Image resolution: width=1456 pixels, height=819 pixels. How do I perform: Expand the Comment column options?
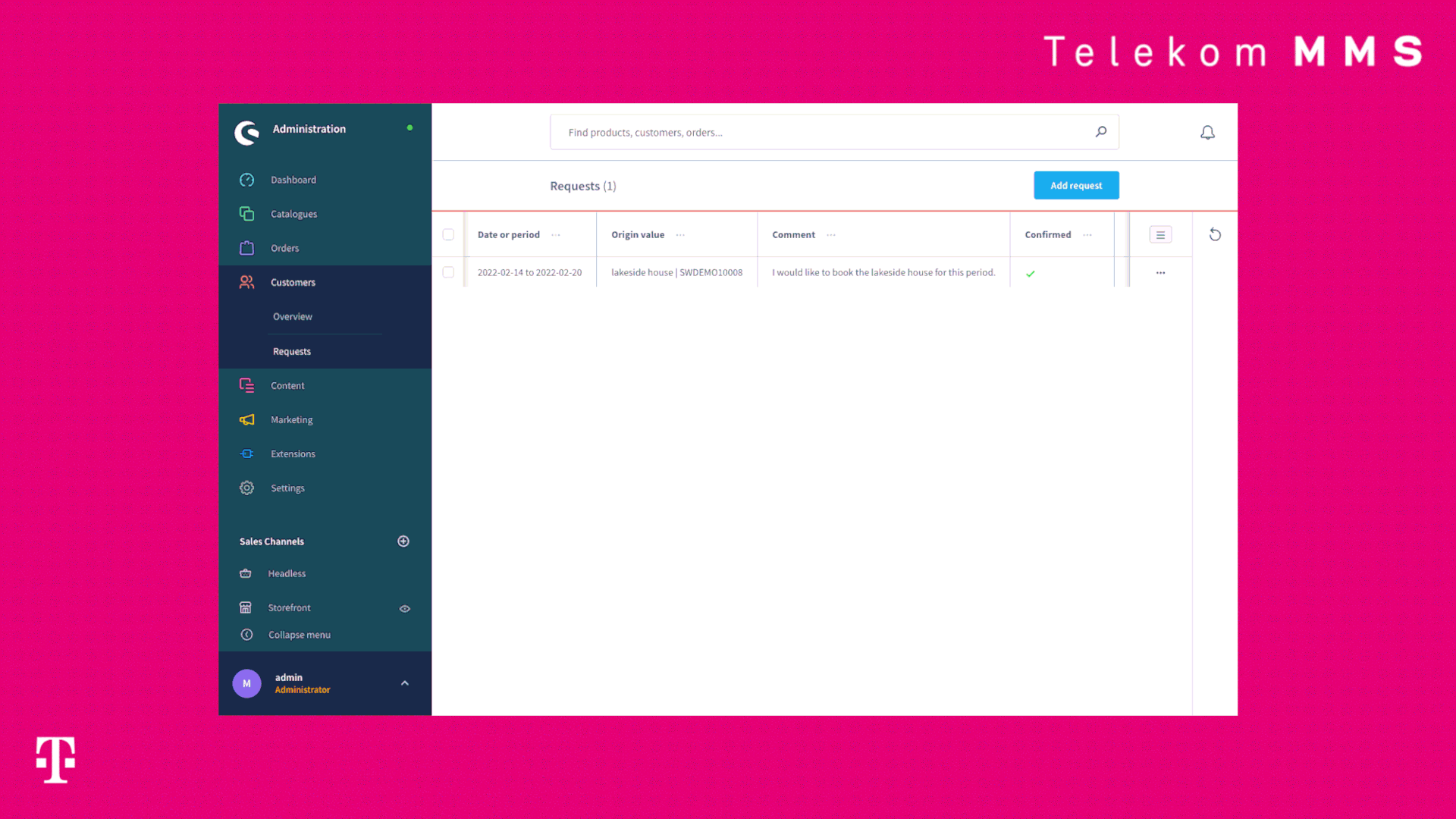(831, 234)
